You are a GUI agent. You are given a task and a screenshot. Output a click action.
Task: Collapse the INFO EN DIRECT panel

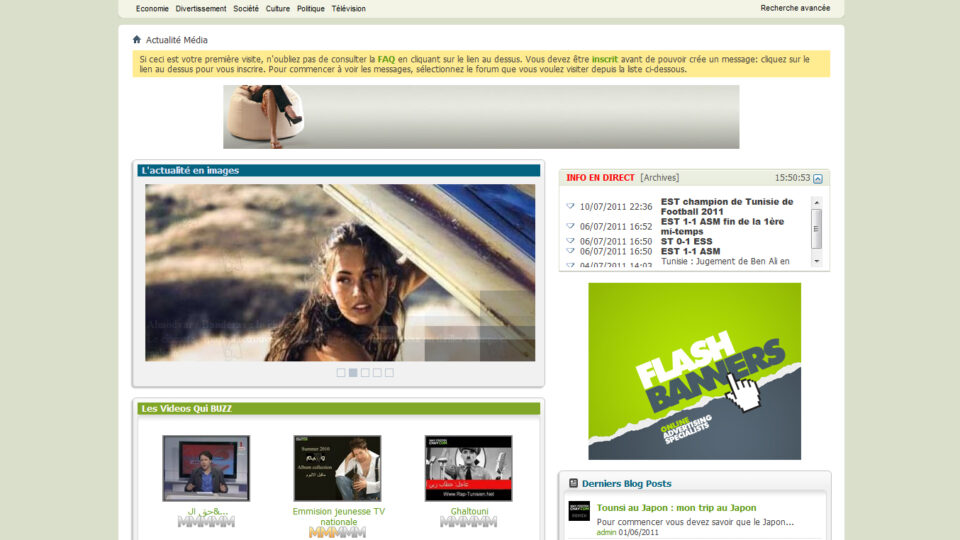click(x=817, y=179)
